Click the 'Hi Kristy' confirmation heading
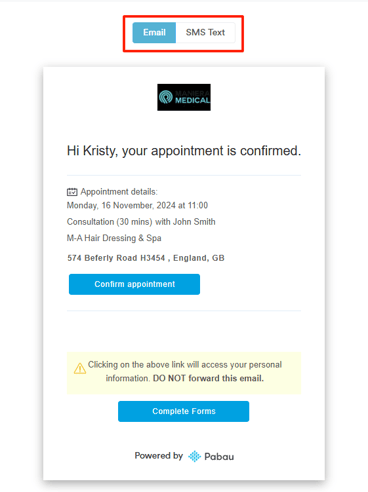 (x=184, y=151)
